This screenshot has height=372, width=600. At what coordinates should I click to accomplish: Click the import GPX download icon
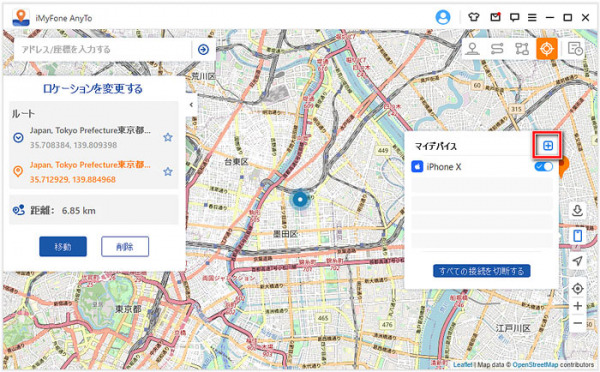pos(577,210)
